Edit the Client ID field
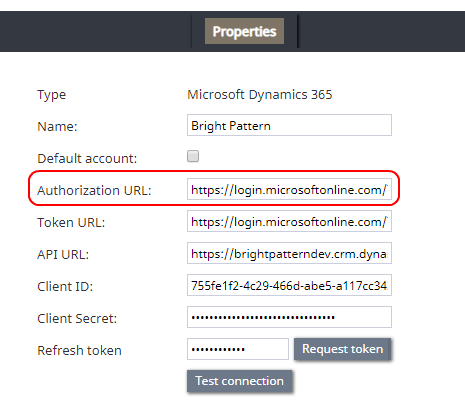Image resolution: width=465 pixels, height=409 pixels. point(289,285)
